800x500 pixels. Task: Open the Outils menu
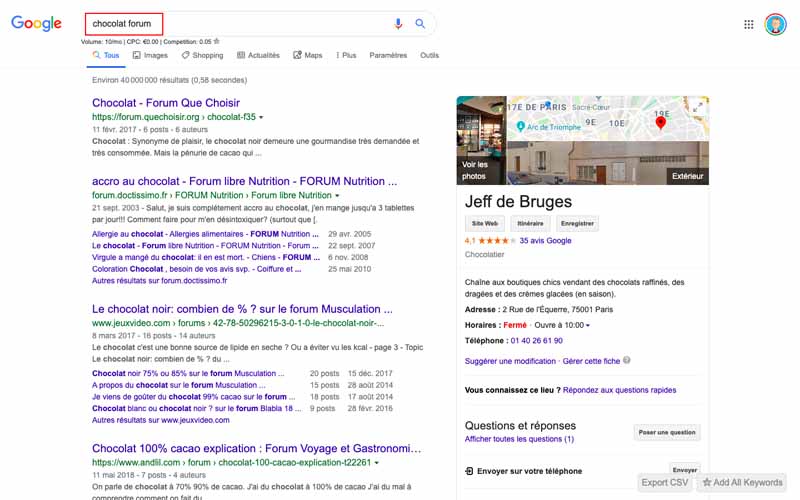pyautogui.click(x=429, y=55)
